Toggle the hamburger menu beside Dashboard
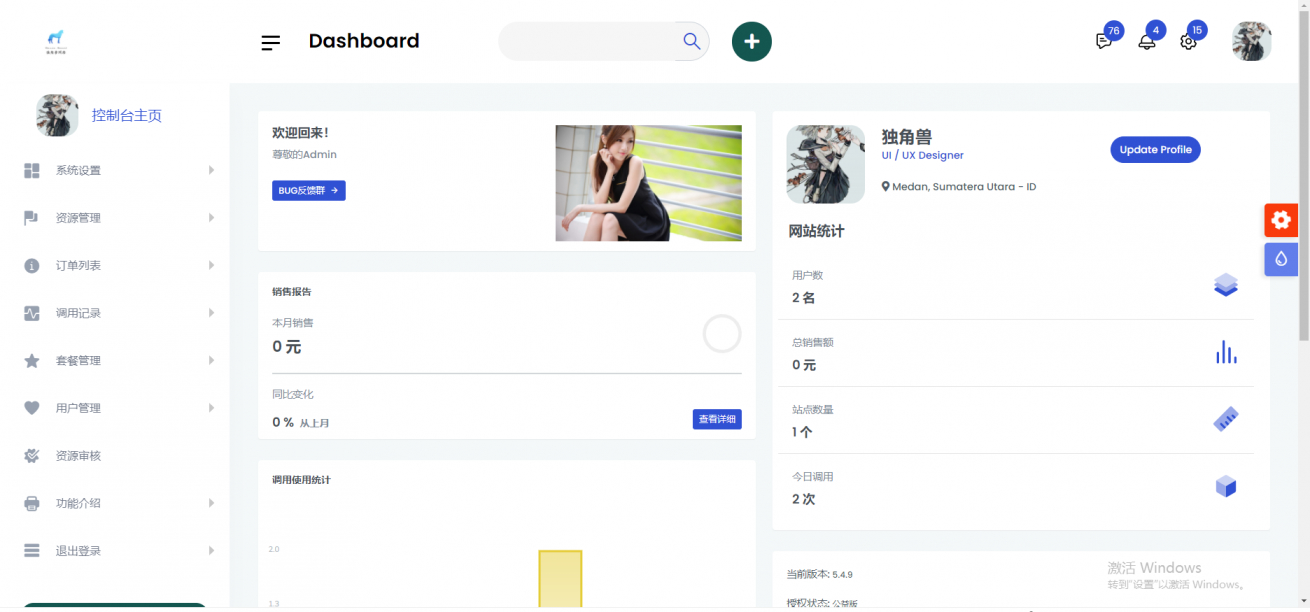This screenshot has height=612, width=1310. [270, 42]
